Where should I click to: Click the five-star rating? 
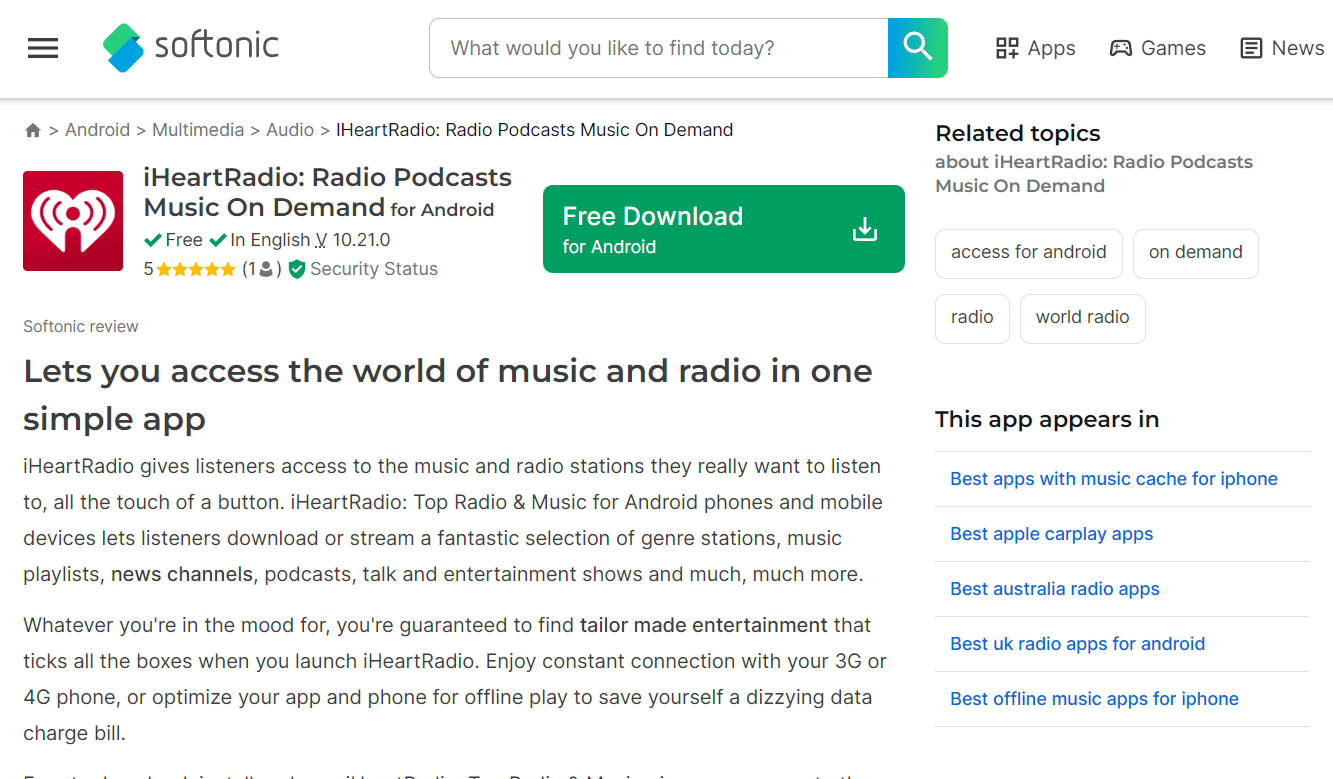point(196,269)
